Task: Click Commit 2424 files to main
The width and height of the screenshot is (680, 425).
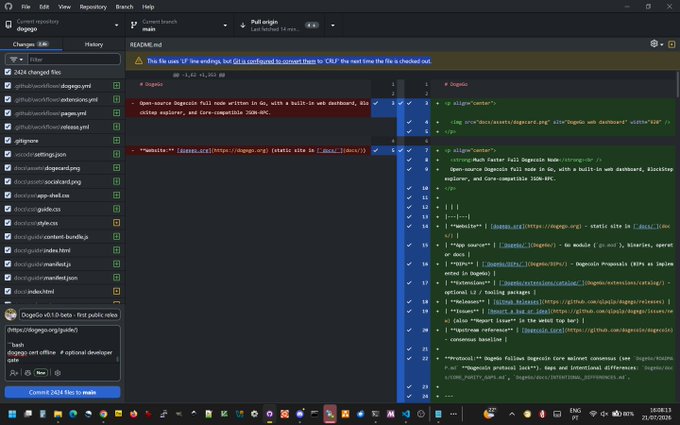Action: coord(62,392)
